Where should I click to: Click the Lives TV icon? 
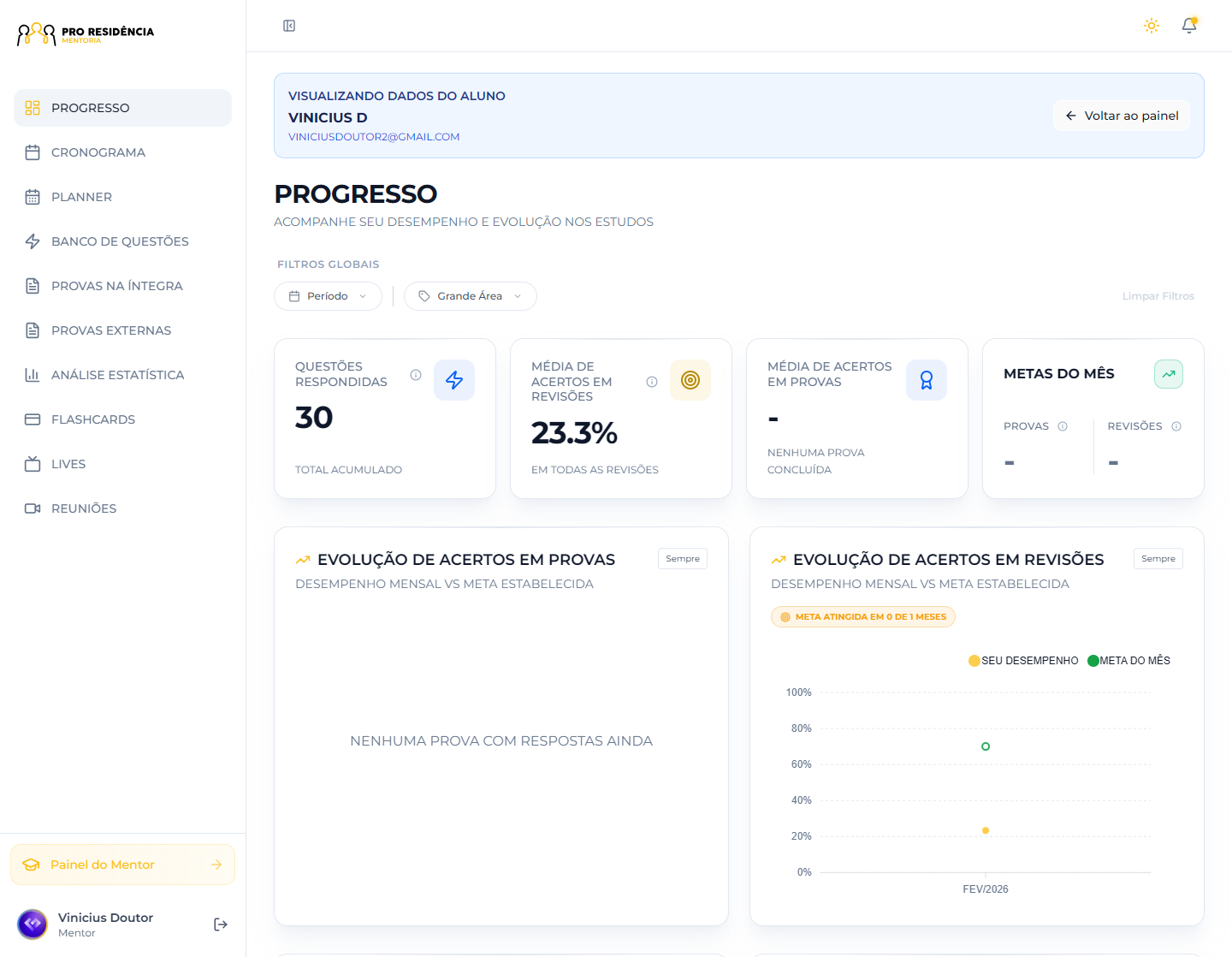33,464
